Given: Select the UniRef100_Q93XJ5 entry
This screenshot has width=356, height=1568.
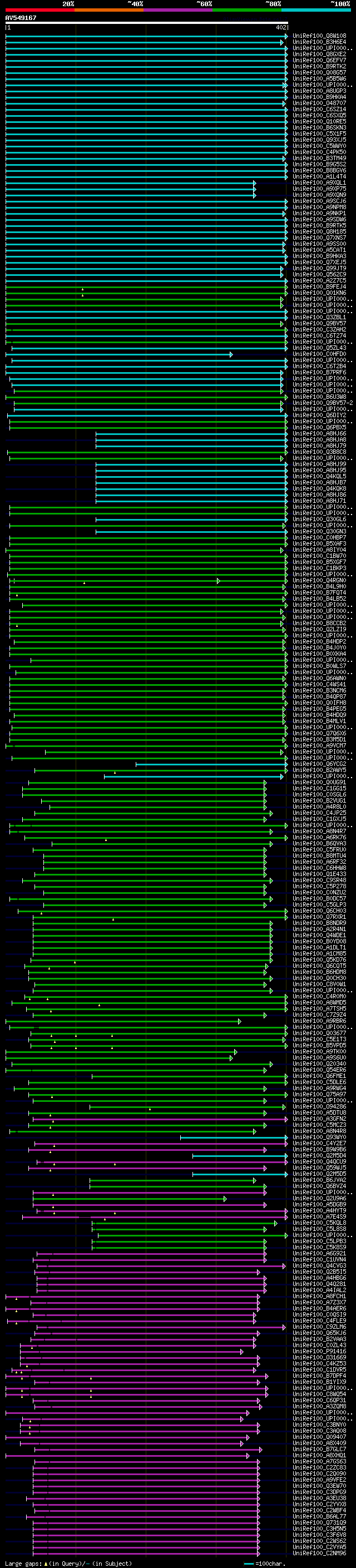Looking at the screenshot, I should (x=319, y=140).
